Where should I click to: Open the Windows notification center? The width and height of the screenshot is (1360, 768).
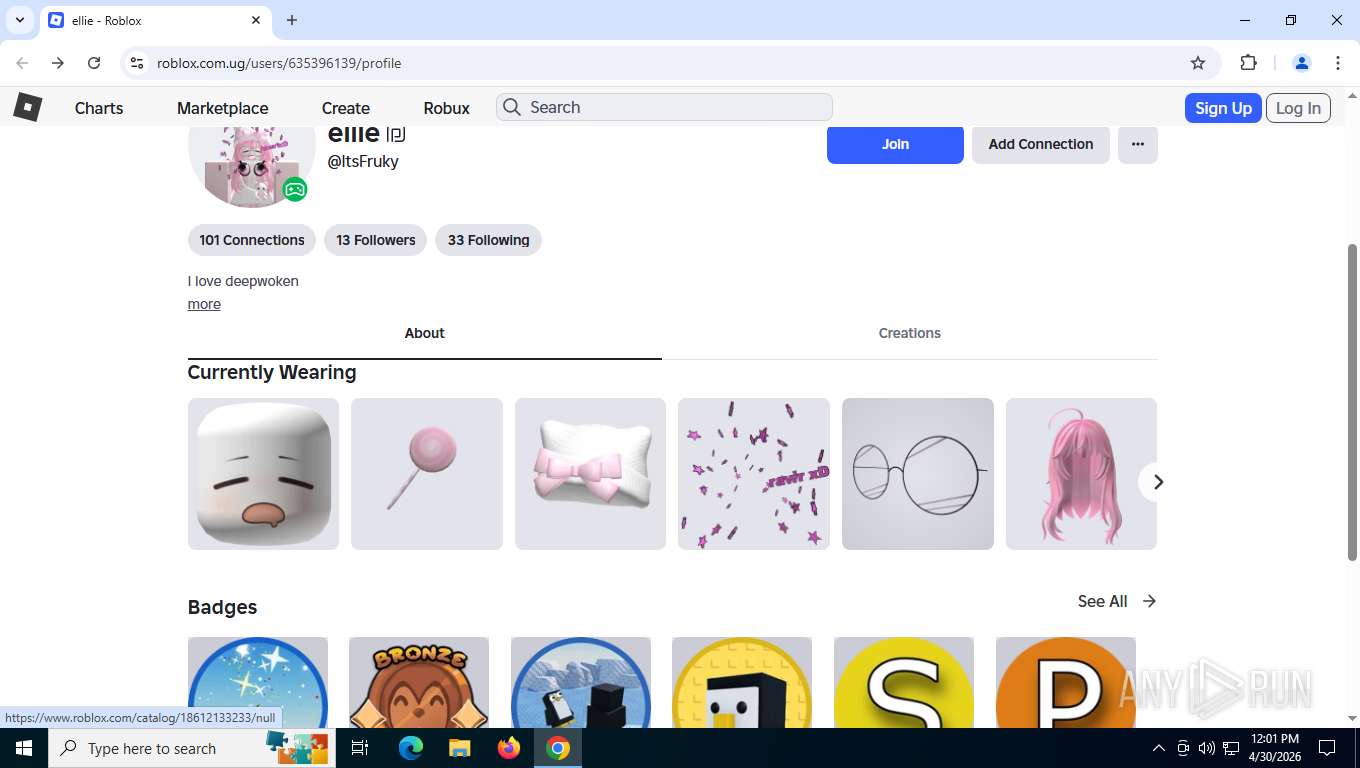point(1327,748)
